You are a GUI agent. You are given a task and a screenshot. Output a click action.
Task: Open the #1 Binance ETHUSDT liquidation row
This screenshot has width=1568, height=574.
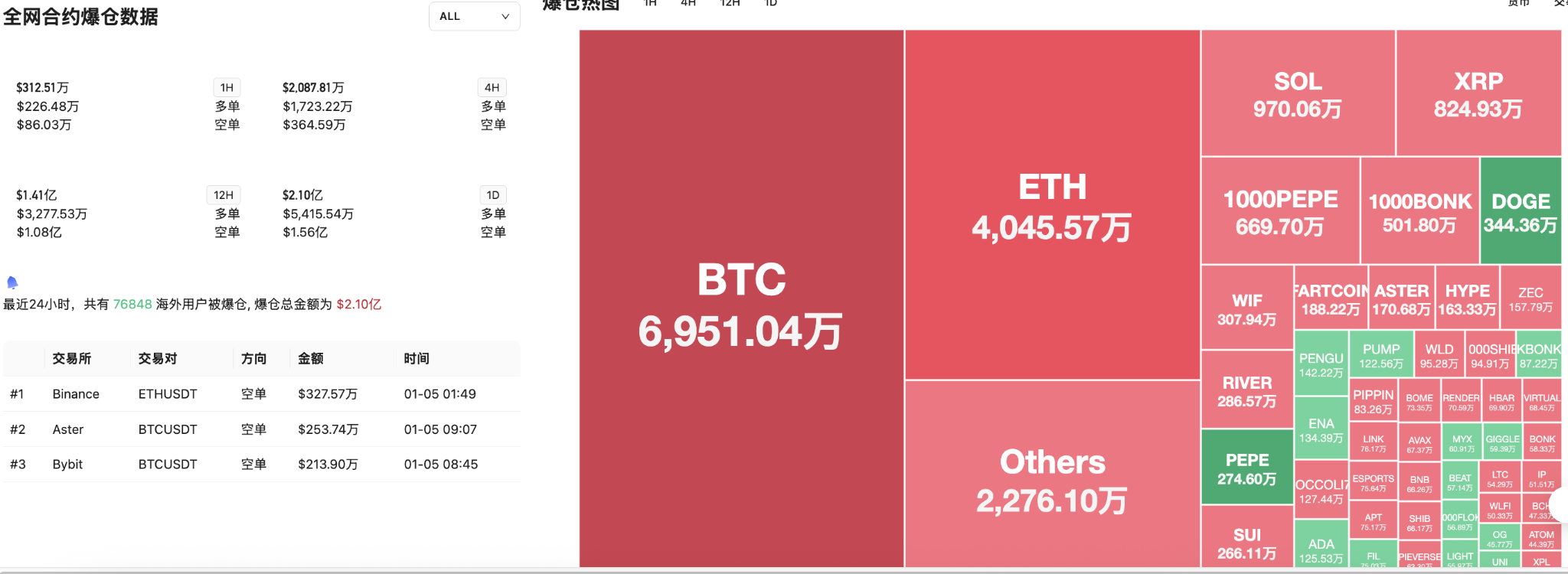[x=260, y=394]
